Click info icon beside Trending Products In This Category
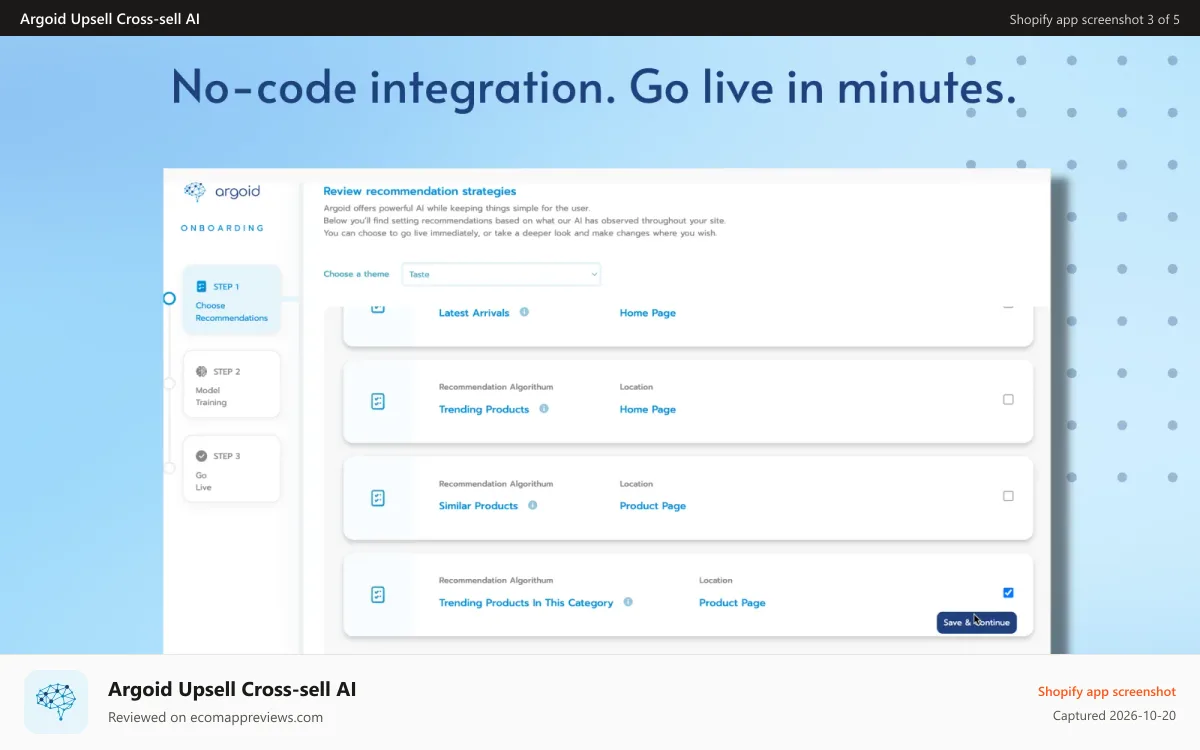1200x750 pixels. click(x=628, y=602)
